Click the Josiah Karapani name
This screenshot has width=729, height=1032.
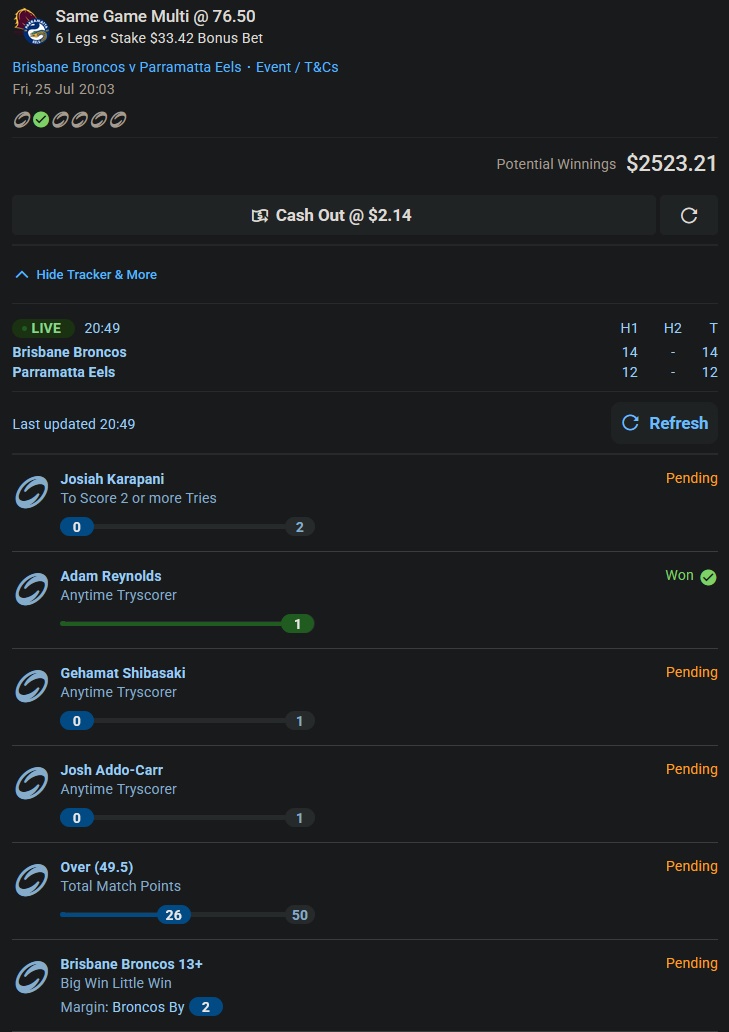click(x=113, y=479)
